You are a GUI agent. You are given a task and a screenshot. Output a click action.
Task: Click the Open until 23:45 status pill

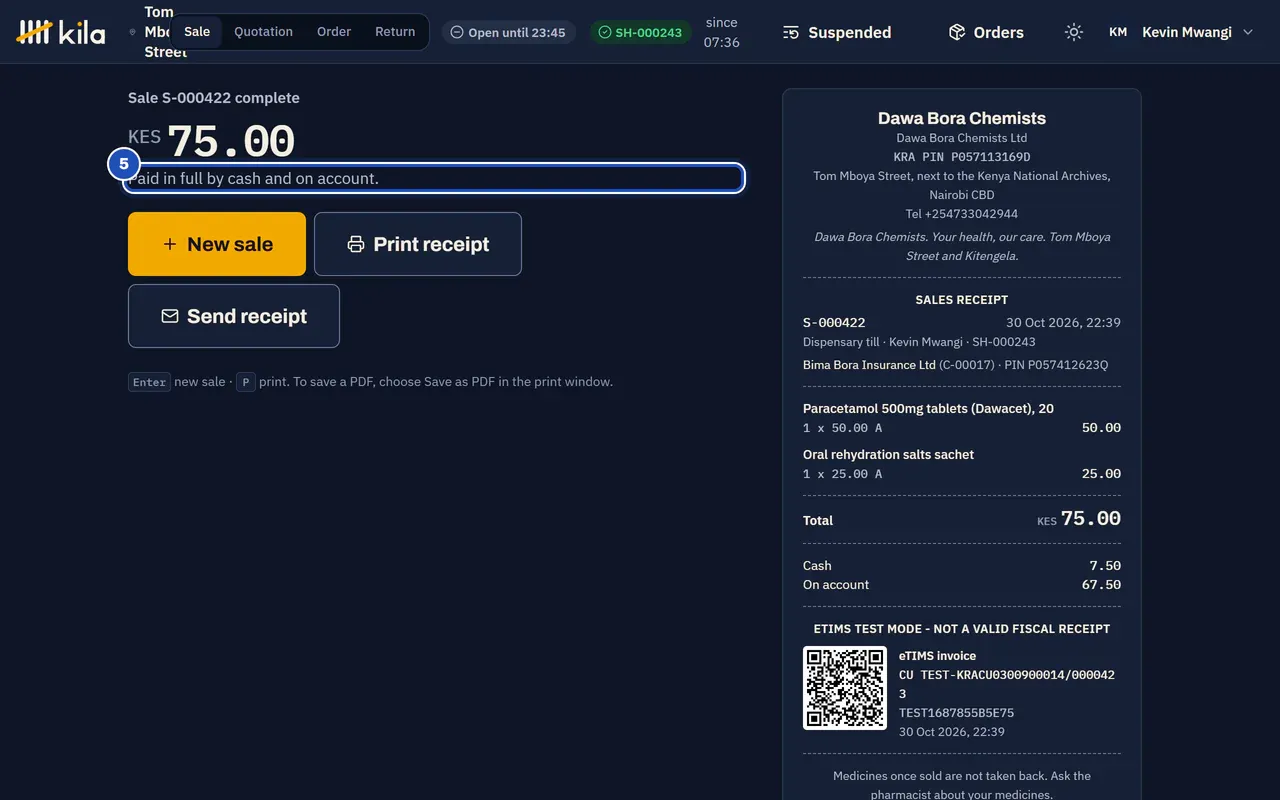[x=509, y=32]
